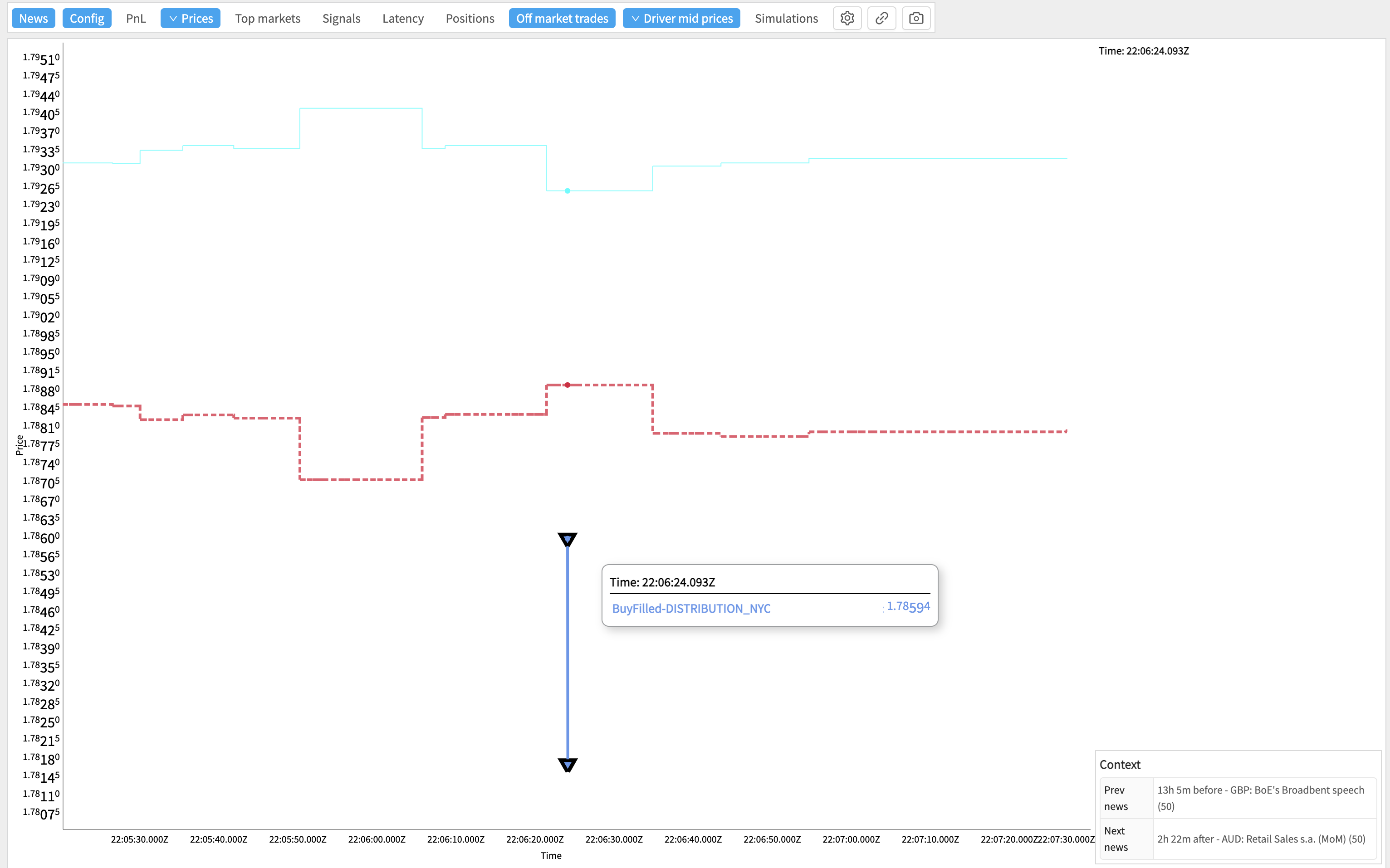Toggle Off market trades button
1390x868 pixels.
click(562, 19)
